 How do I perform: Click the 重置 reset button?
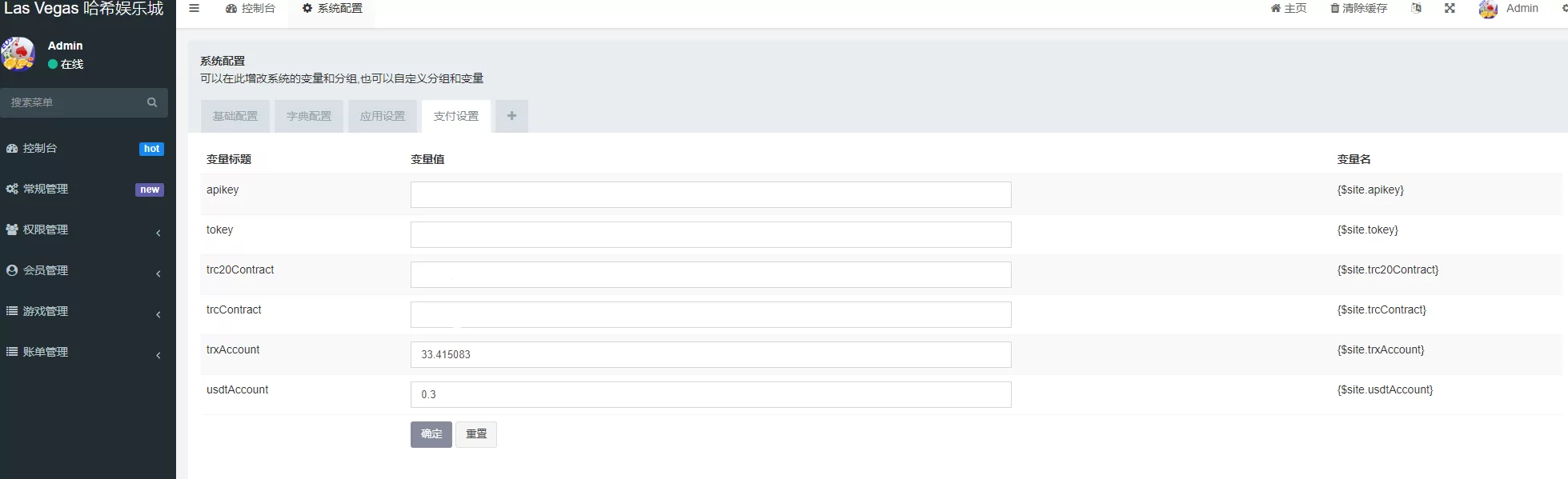point(476,434)
